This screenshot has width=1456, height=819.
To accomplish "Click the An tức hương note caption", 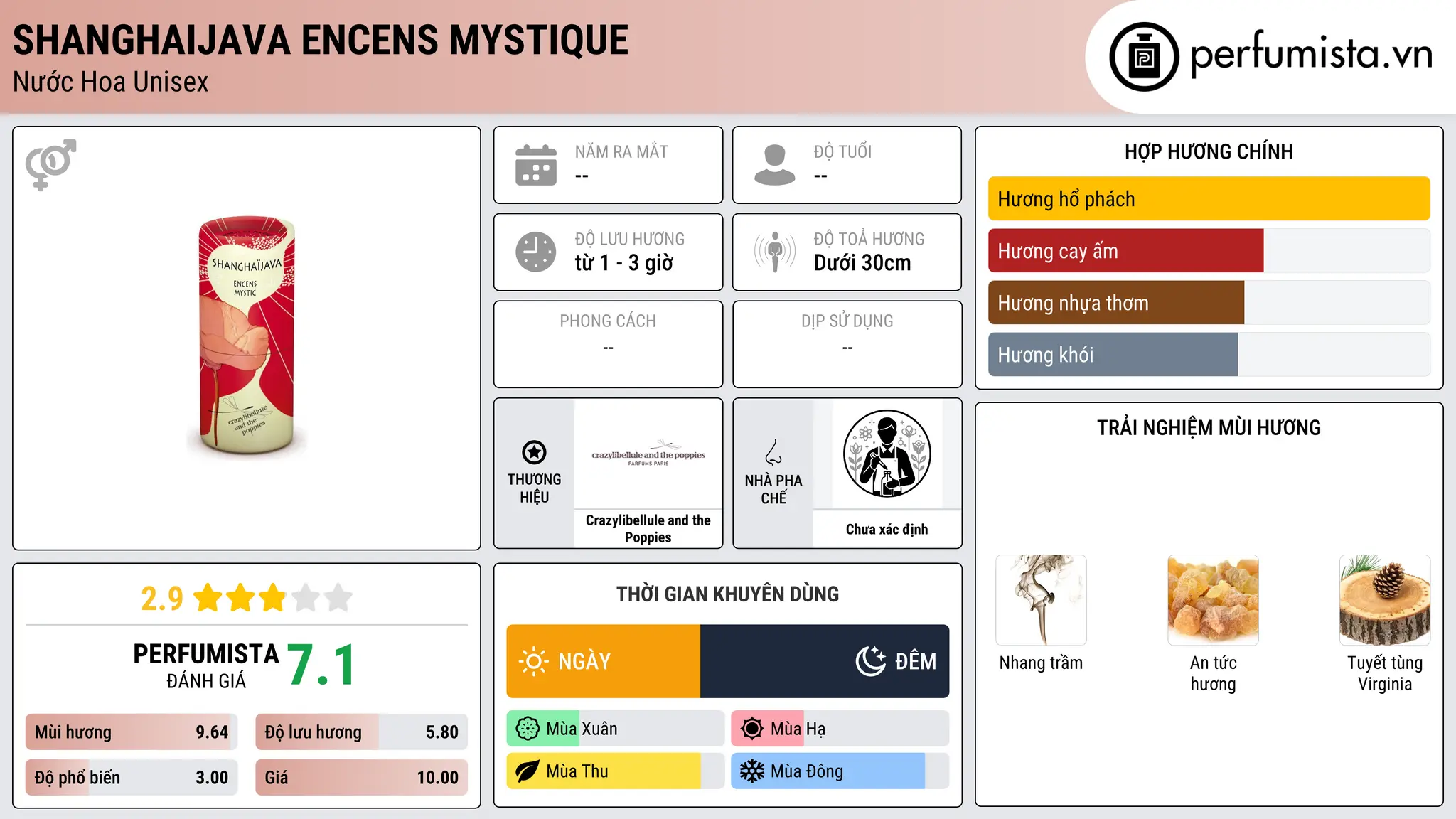I will [1213, 673].
